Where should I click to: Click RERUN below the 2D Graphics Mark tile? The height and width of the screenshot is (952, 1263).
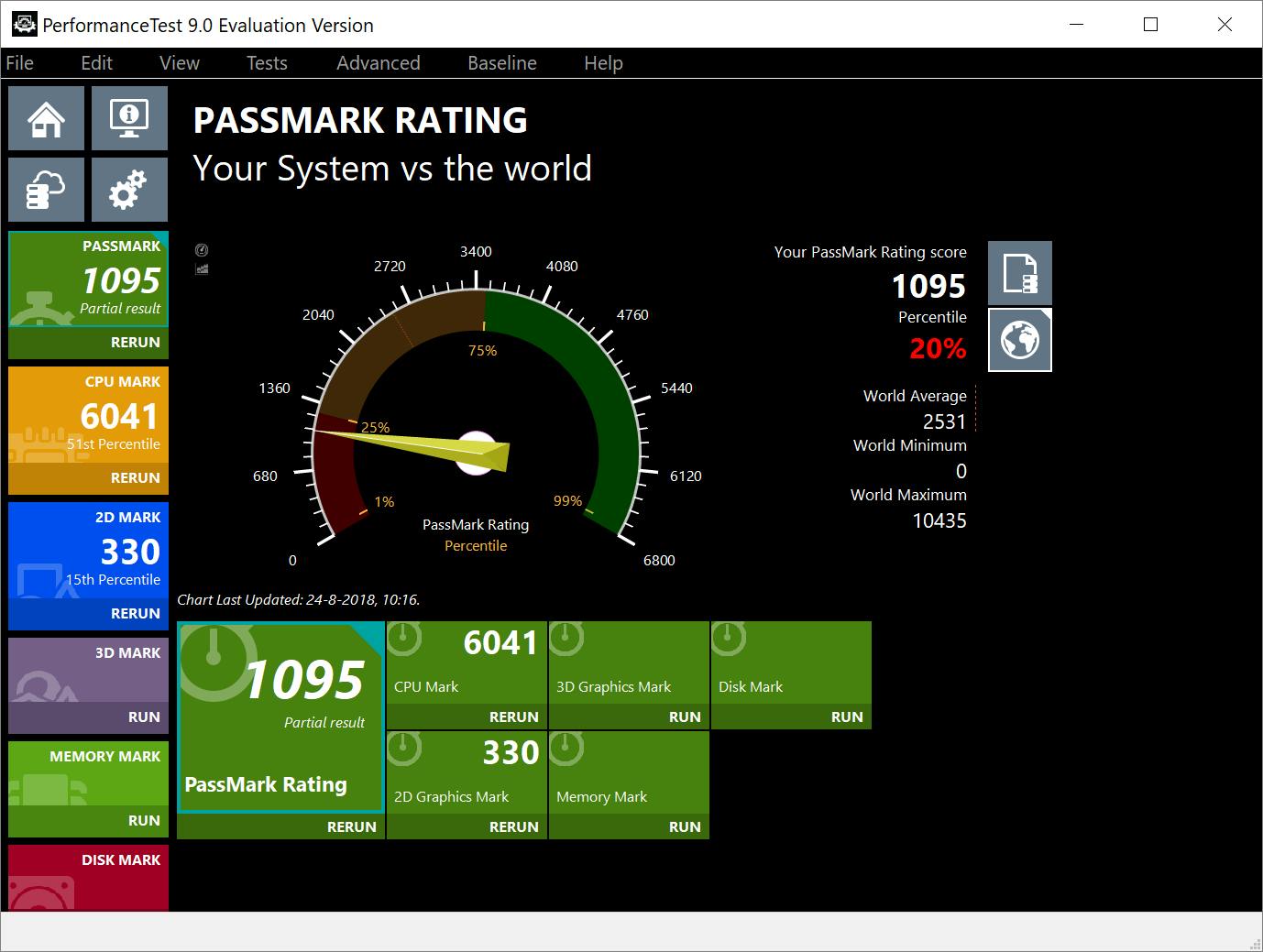(x=467, y=826)
